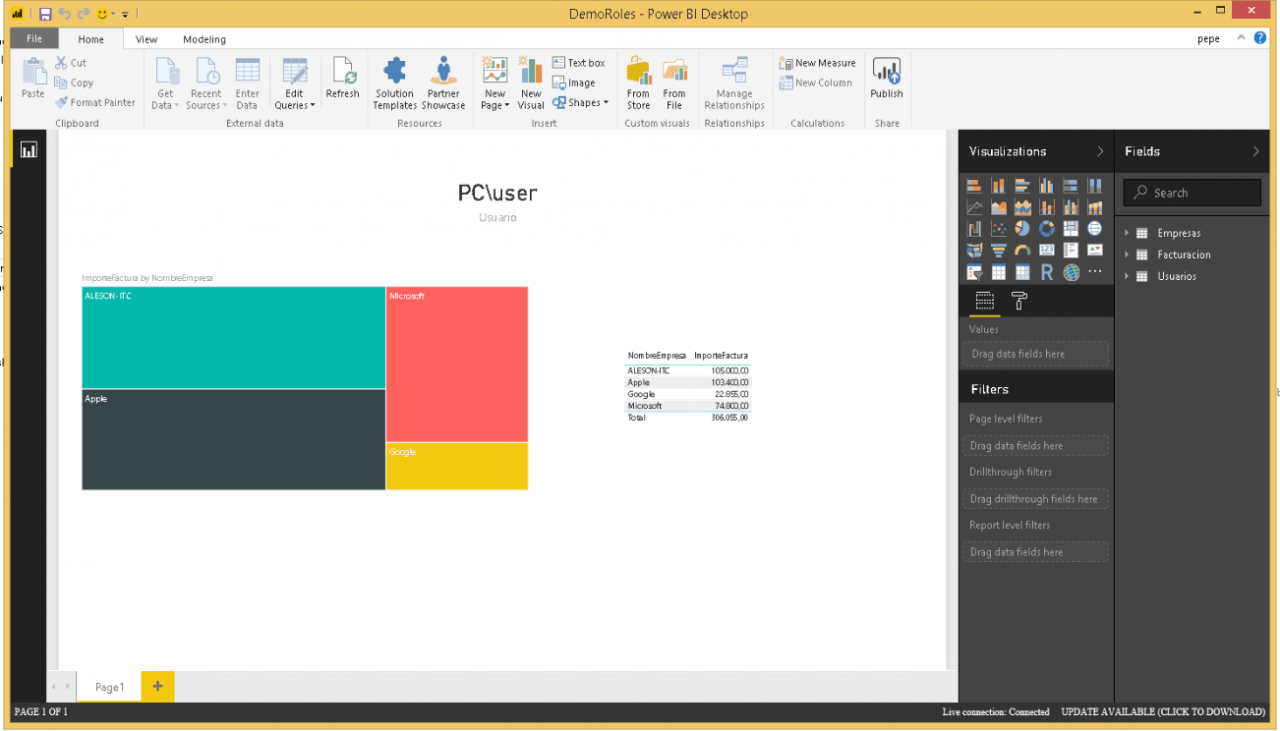This screenshot has height=731, width=1280.
Task: Select the map visualization icon
Action: 1095,228
